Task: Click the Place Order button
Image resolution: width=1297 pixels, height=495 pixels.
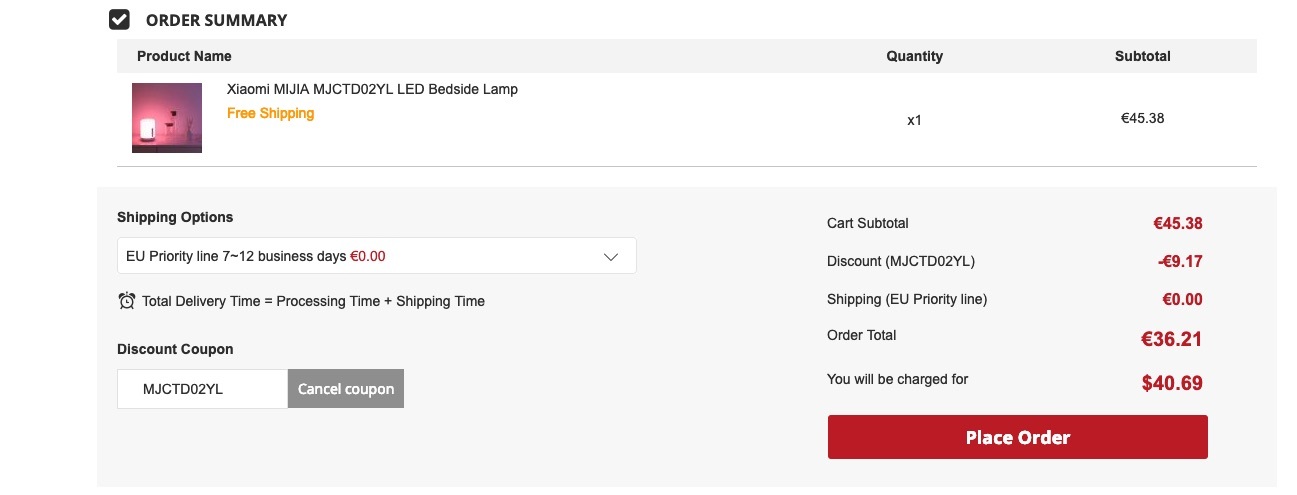Action: (1017, 437)
